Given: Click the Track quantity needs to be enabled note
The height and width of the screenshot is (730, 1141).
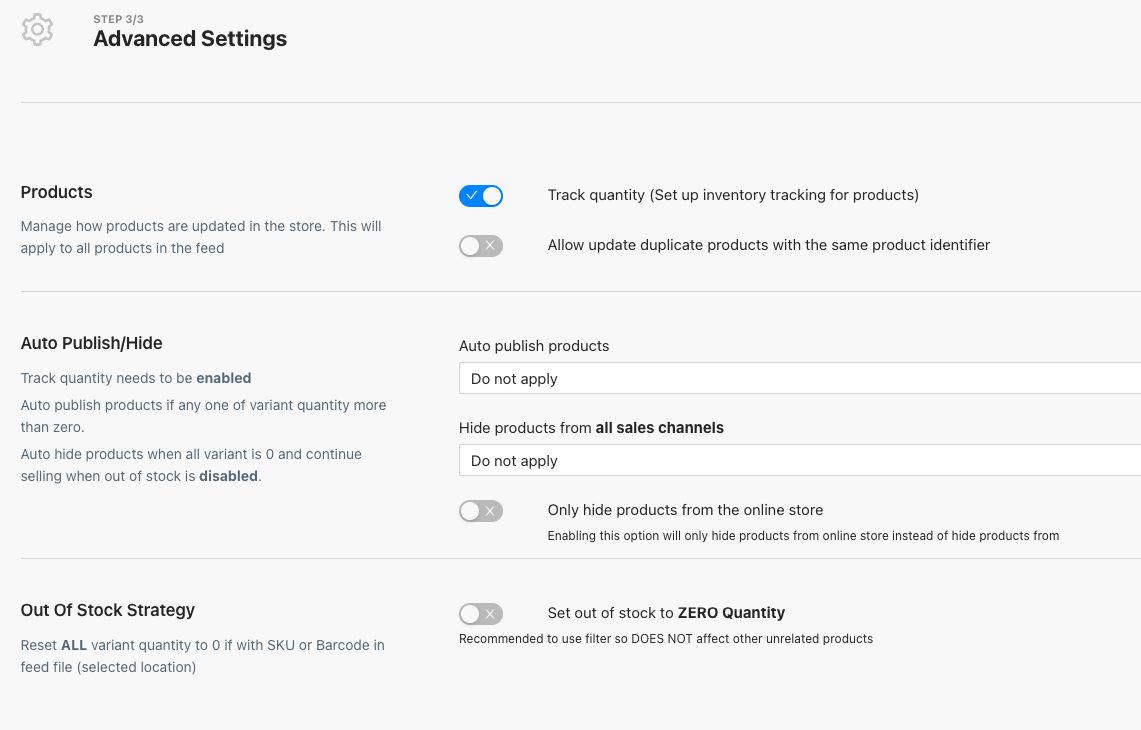Looking at the screenshot, I should coord(136,379).
